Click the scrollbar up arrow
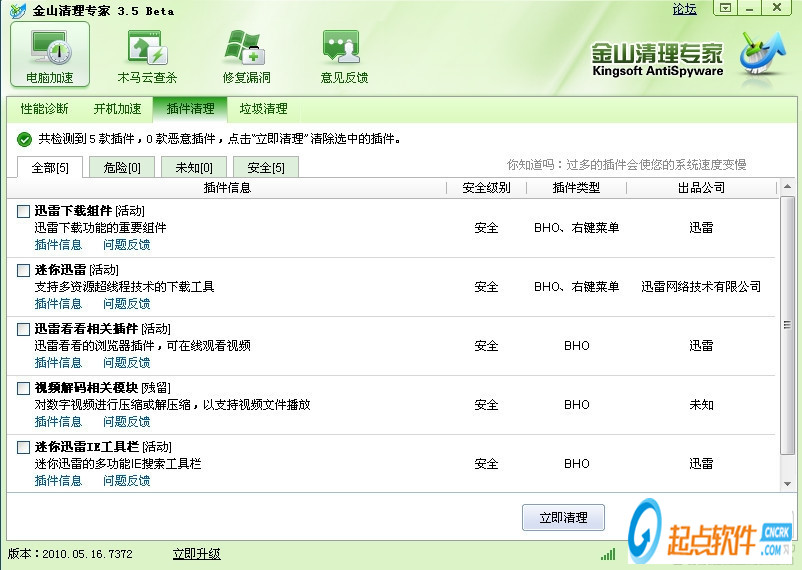This screenshot has width=802, height=570. tap(787, 186)
